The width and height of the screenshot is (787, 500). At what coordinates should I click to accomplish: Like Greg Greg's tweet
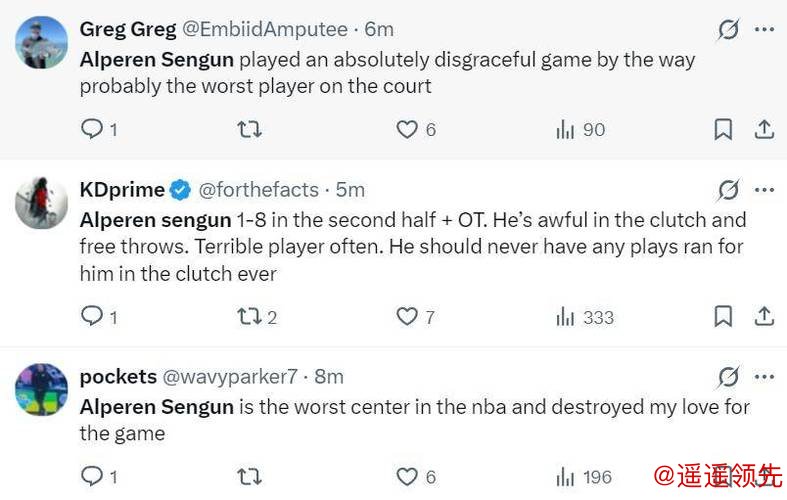[x=407, y=130]
